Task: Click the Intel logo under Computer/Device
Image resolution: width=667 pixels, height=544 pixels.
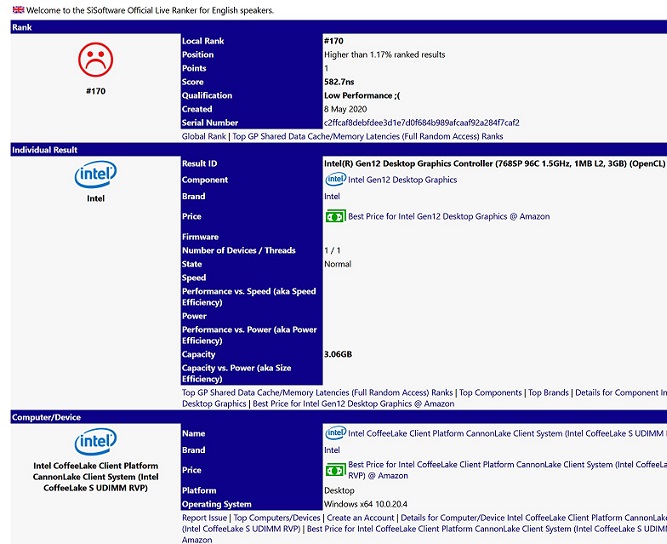Action: tap(96, 442)
